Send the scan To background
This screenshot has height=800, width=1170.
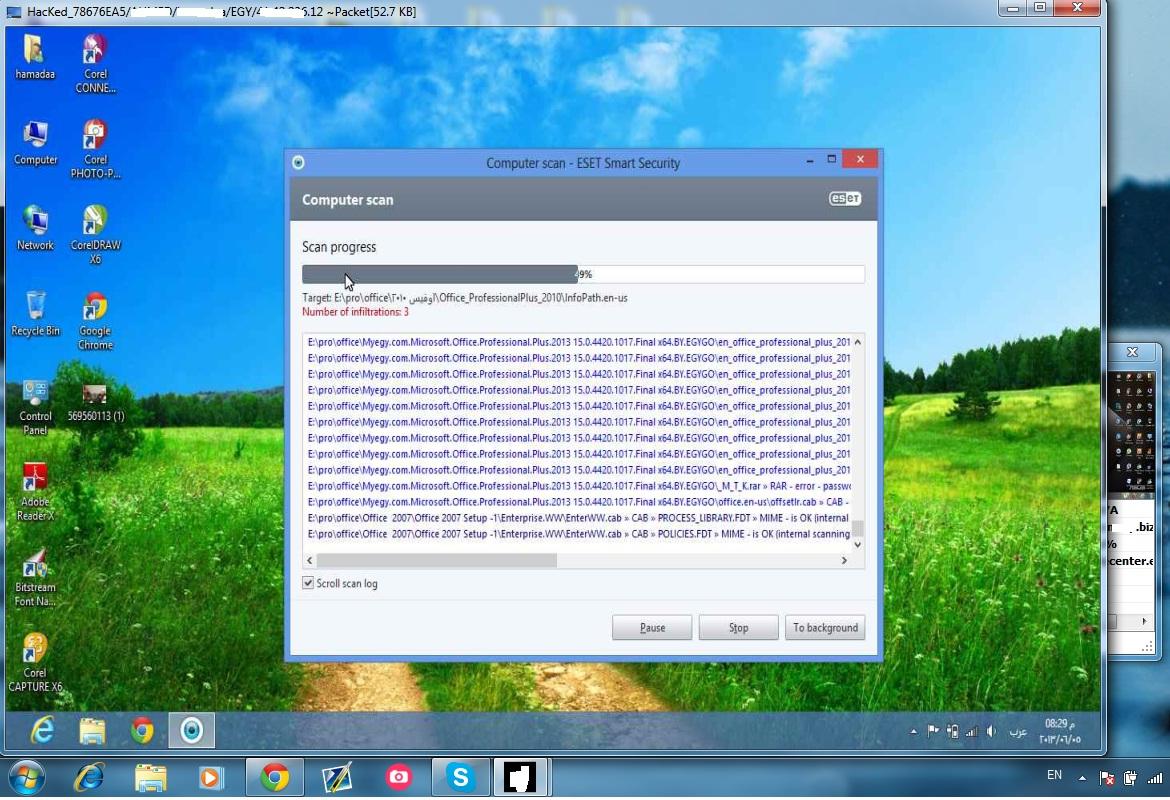[x=825, y=628]
